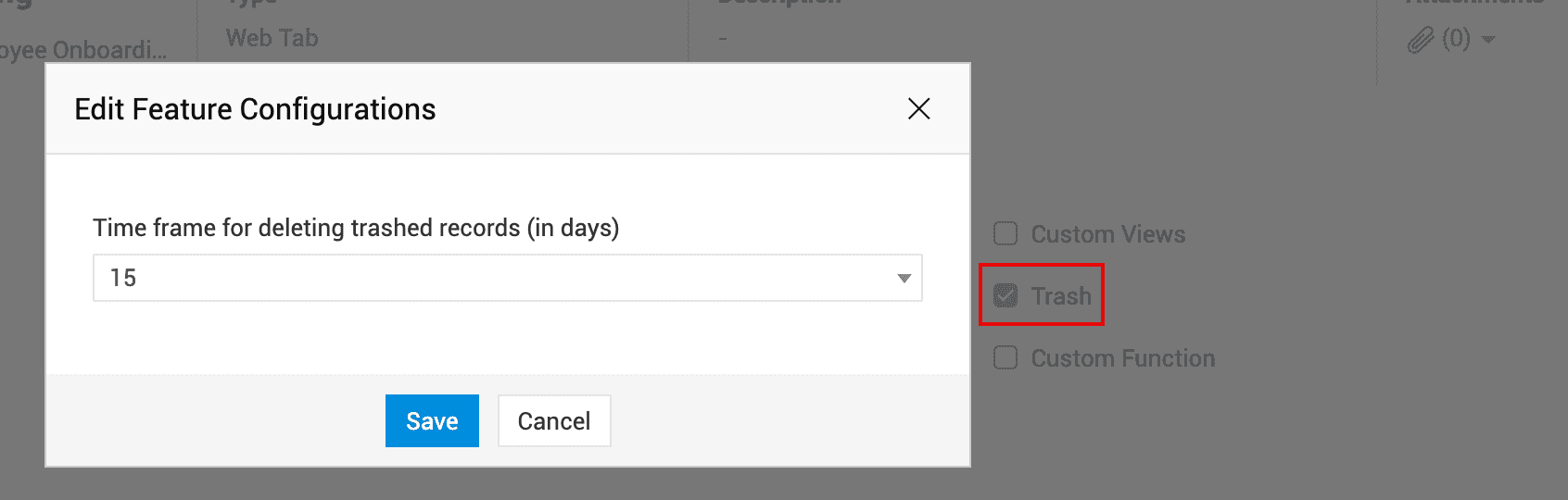This screenshot has width=1568, height=500.
Task: Click the dash in the Description column
Action: (723, 39)
